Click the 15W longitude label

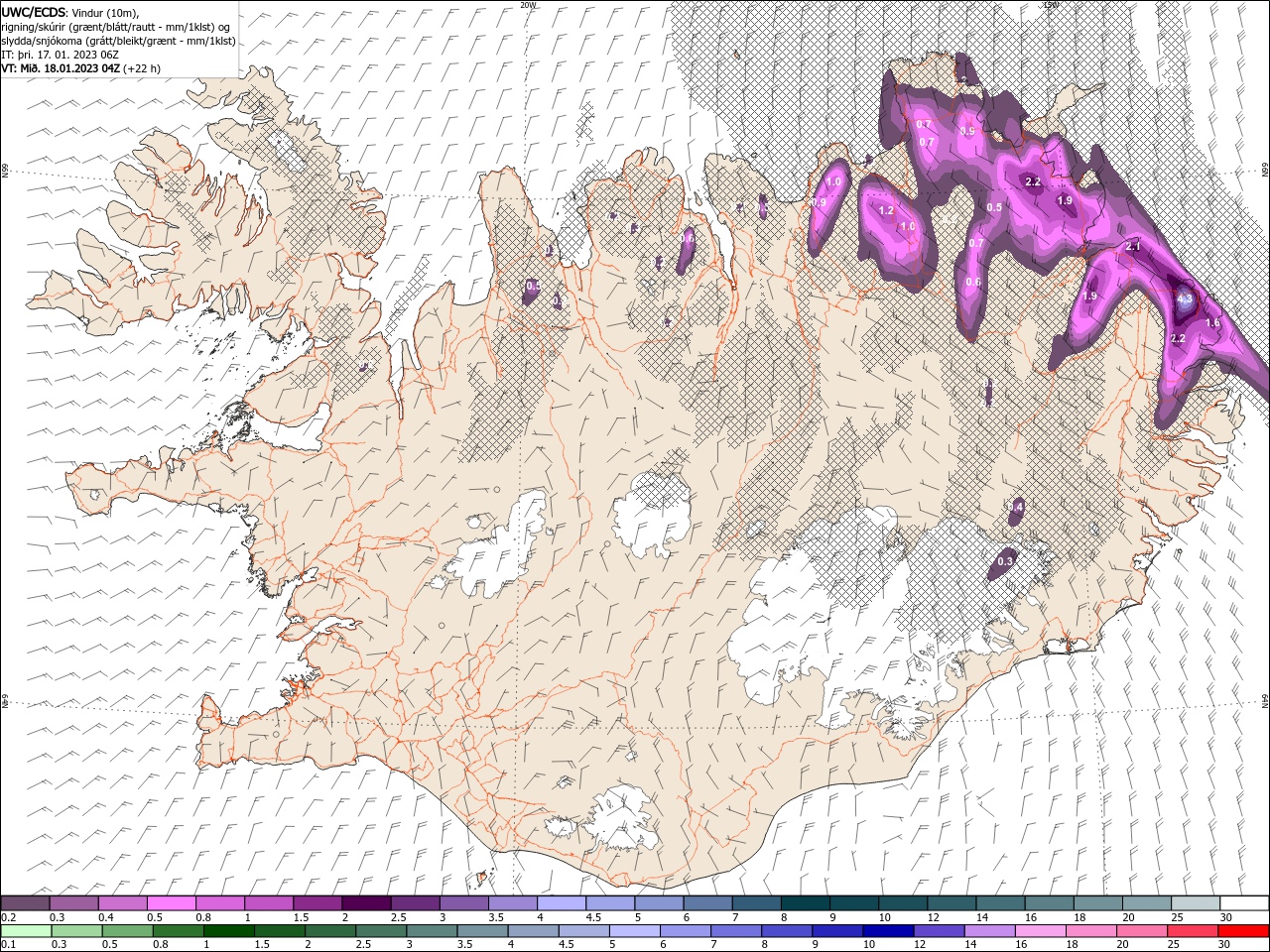tap(1052, 5)
